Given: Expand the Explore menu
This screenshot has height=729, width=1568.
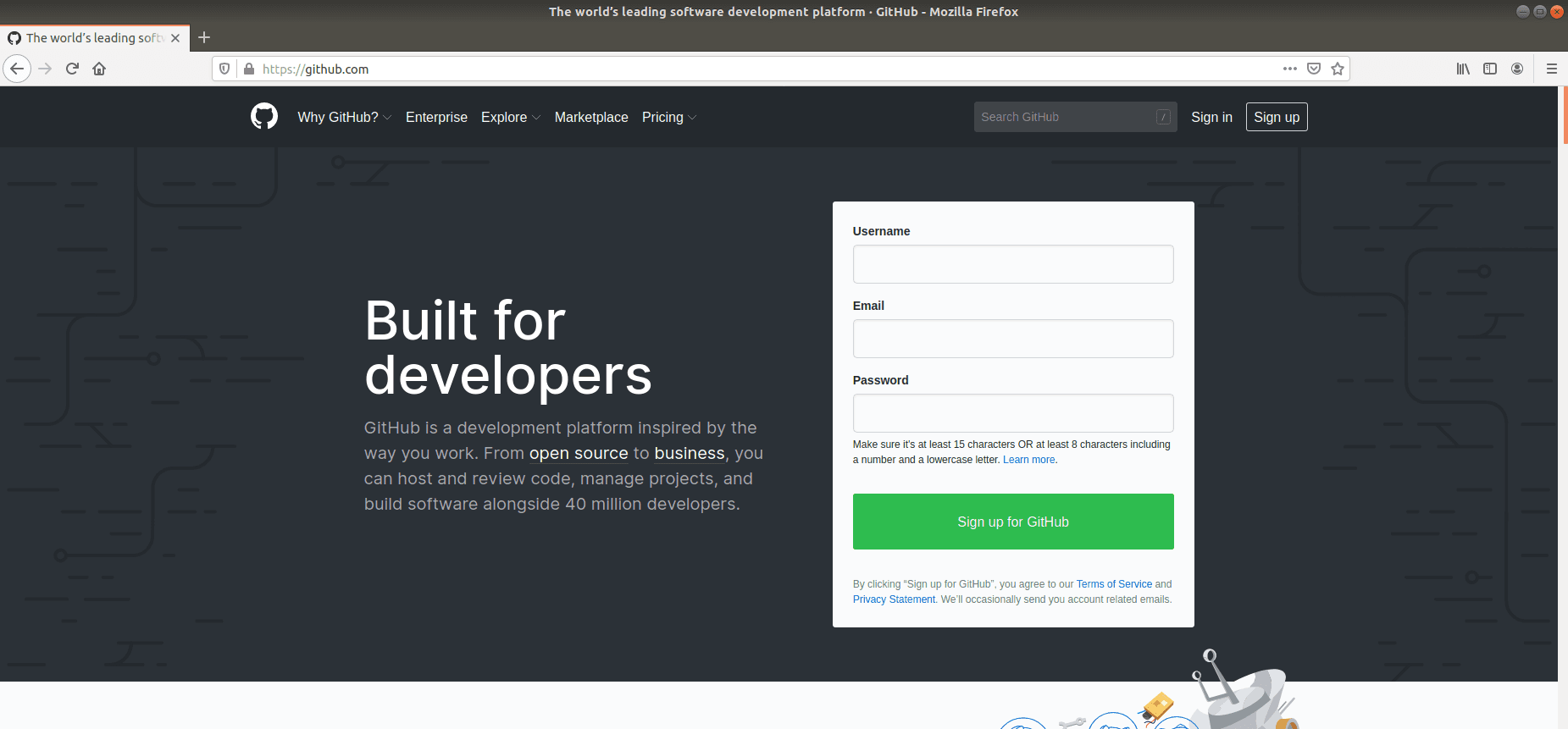Looking at the screenshot, I should [x=510, y=117].
